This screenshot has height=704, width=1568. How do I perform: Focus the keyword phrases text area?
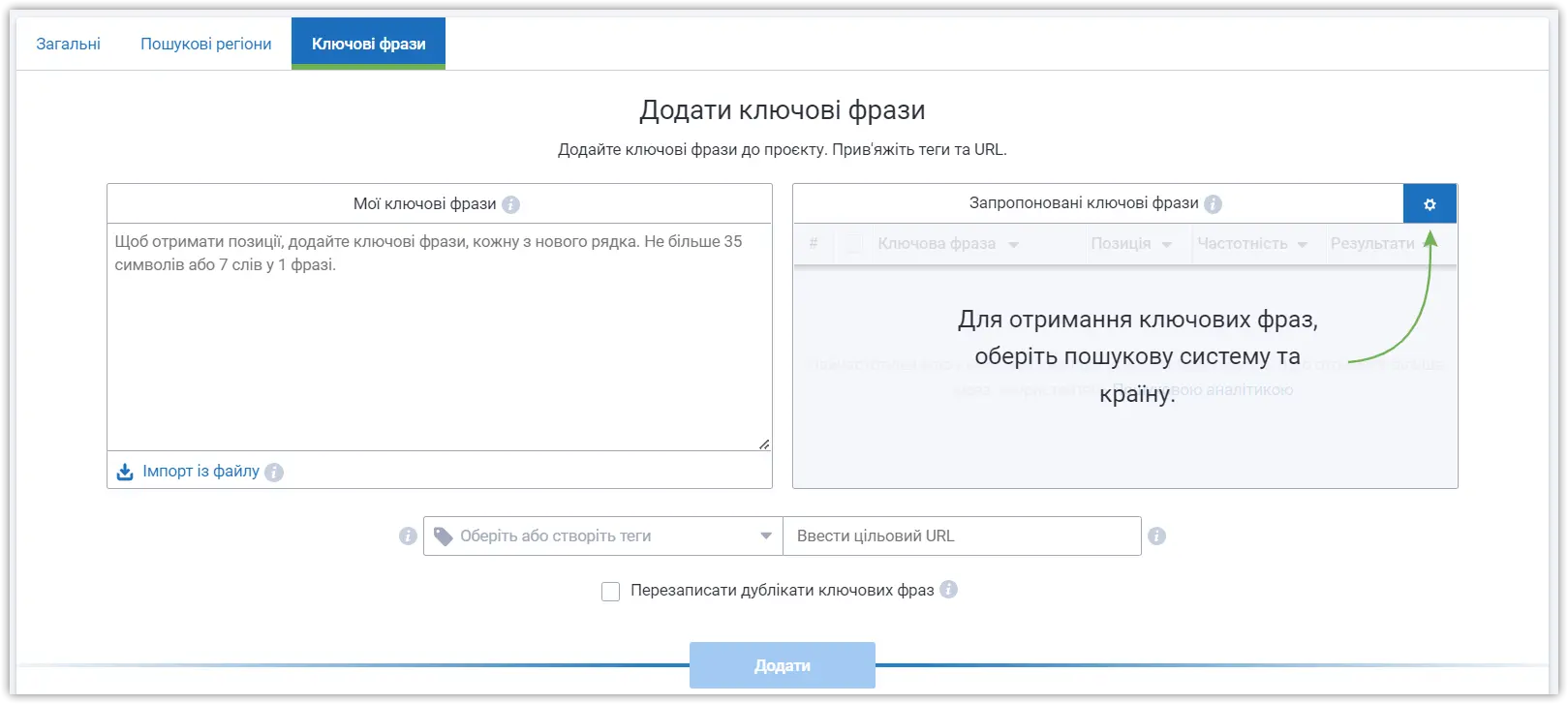[440, 337]
